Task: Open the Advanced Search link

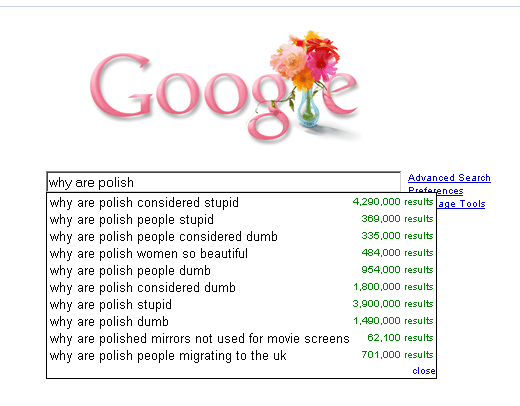Action: [449, 178]
